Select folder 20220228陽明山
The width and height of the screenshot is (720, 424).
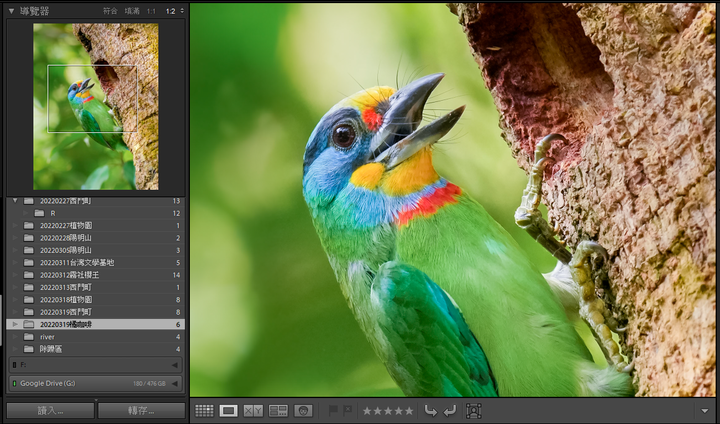coord(96,238)
